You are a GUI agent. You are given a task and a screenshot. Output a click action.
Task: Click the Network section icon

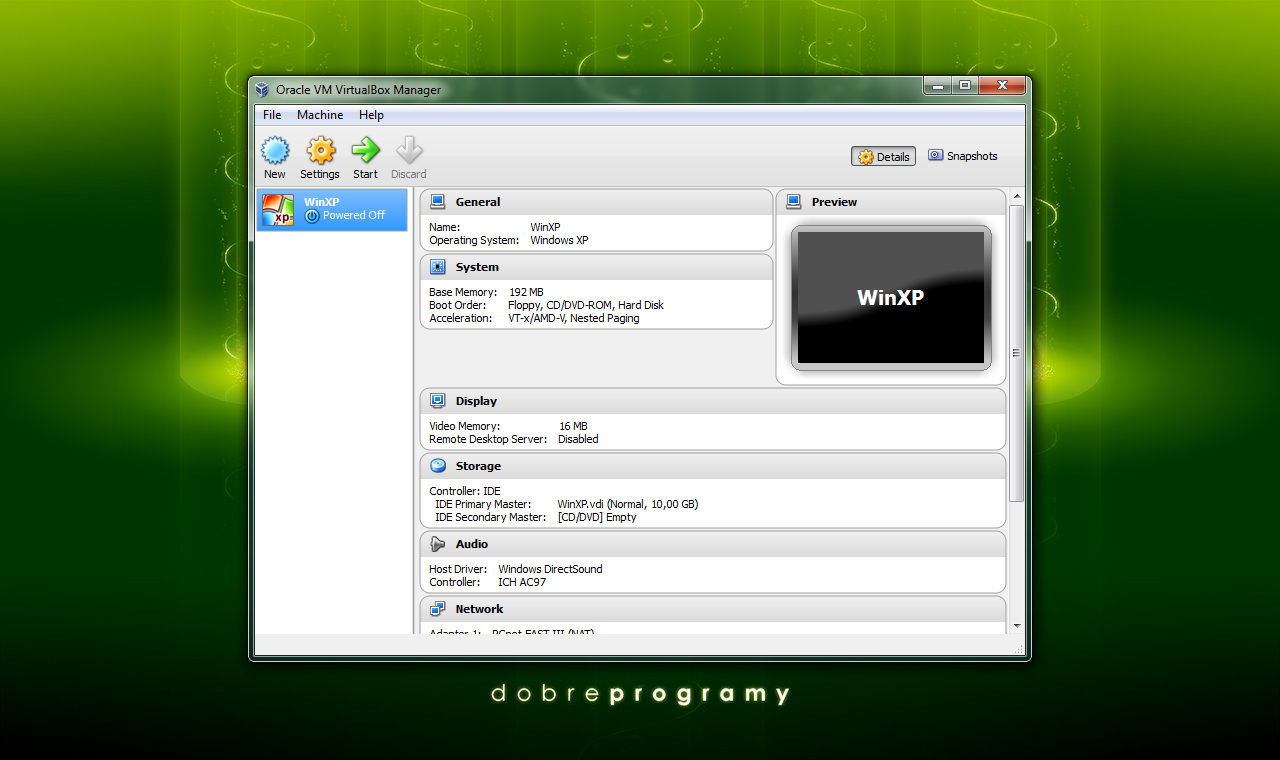pyautogui.click(x=437, y=609)
